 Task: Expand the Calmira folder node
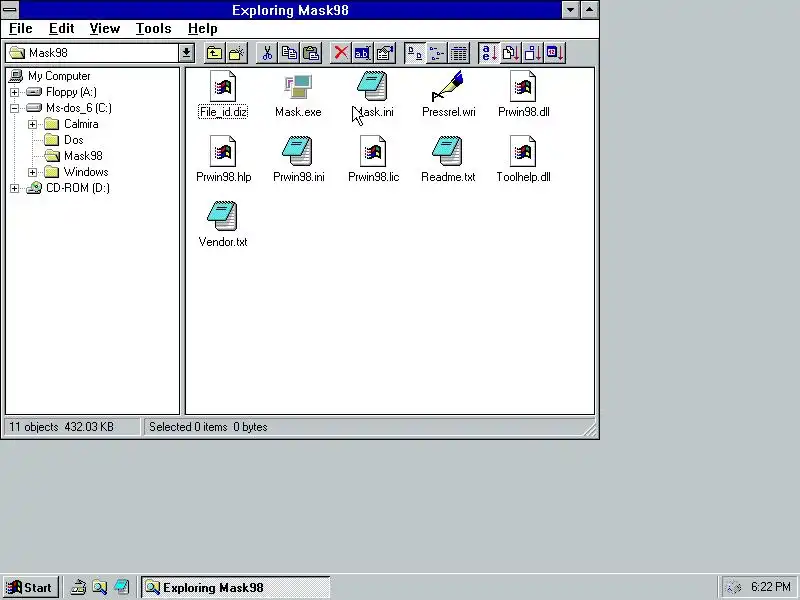[x=32, y=124]
